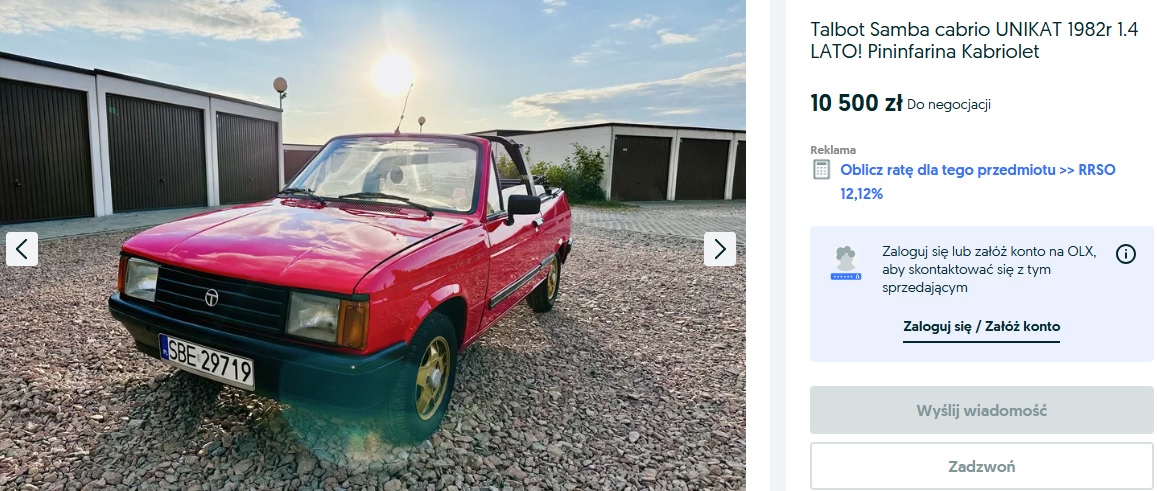Open the red Talbot Samba main photo
The height and width of the screenshot is (491, 1157).
(373, 245)
